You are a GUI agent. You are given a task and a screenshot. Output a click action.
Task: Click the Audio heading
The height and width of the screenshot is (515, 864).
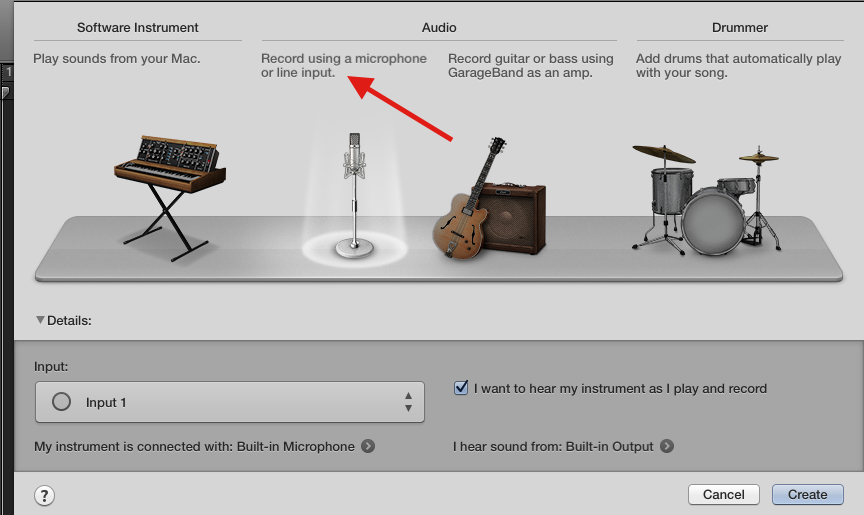click(439, 28)
